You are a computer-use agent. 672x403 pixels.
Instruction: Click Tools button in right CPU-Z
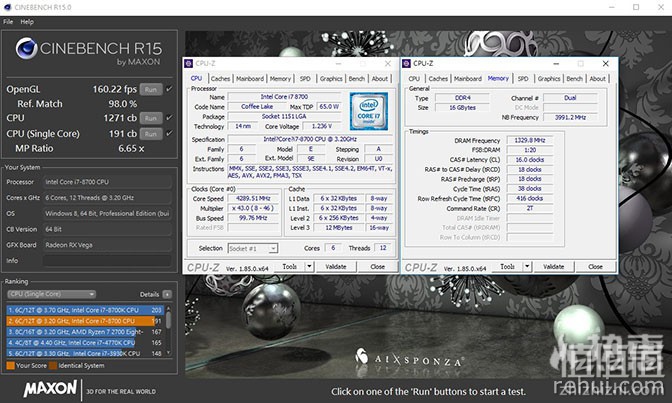point(507,267)
